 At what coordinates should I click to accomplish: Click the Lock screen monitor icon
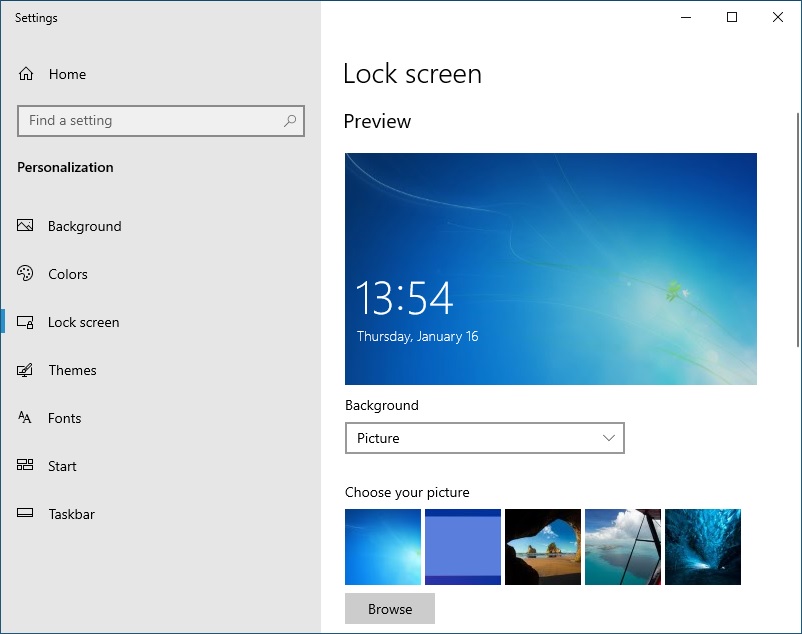[x=25, y=322]
